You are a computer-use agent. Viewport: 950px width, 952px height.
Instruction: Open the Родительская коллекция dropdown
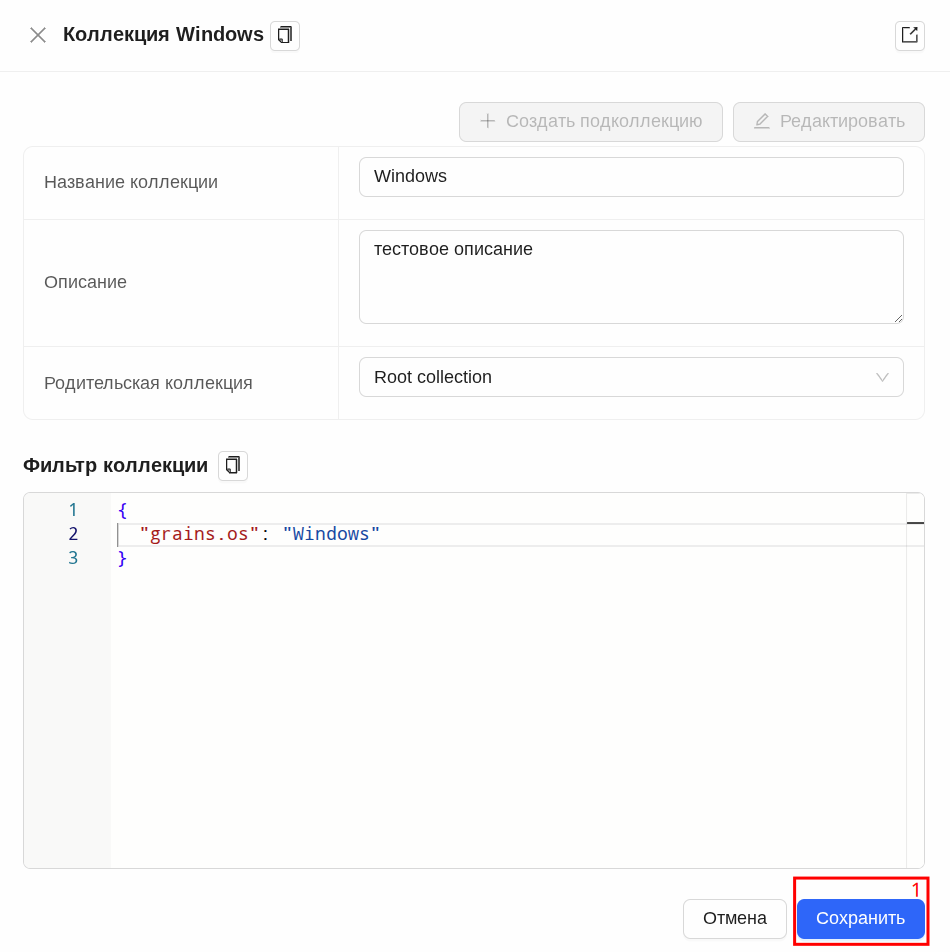click(x=631, y=377)
